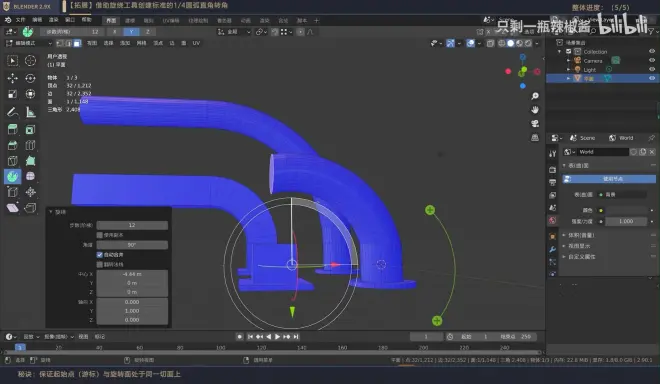Play the animation in timeline
This screenshot has height=384, width=660.
[277, 336]
